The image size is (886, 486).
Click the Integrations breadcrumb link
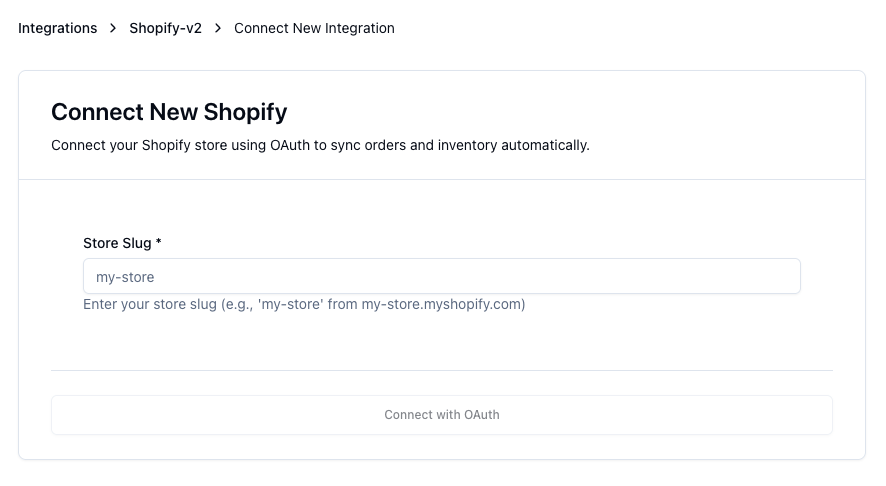click(x=57, y=28)
